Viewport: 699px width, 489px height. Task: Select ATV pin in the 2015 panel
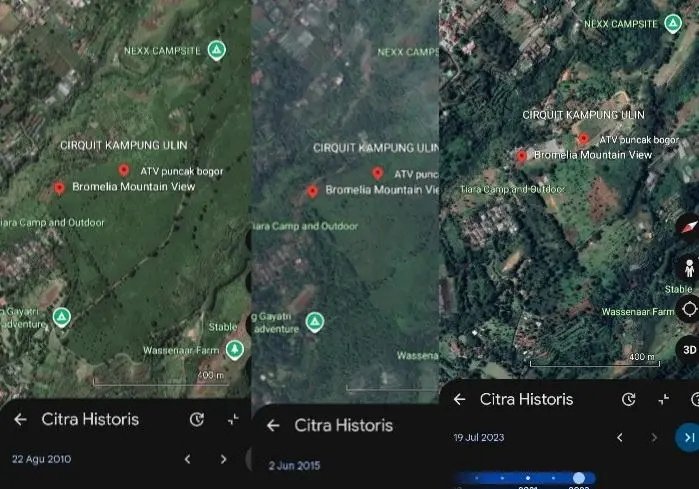coord(378,173)
